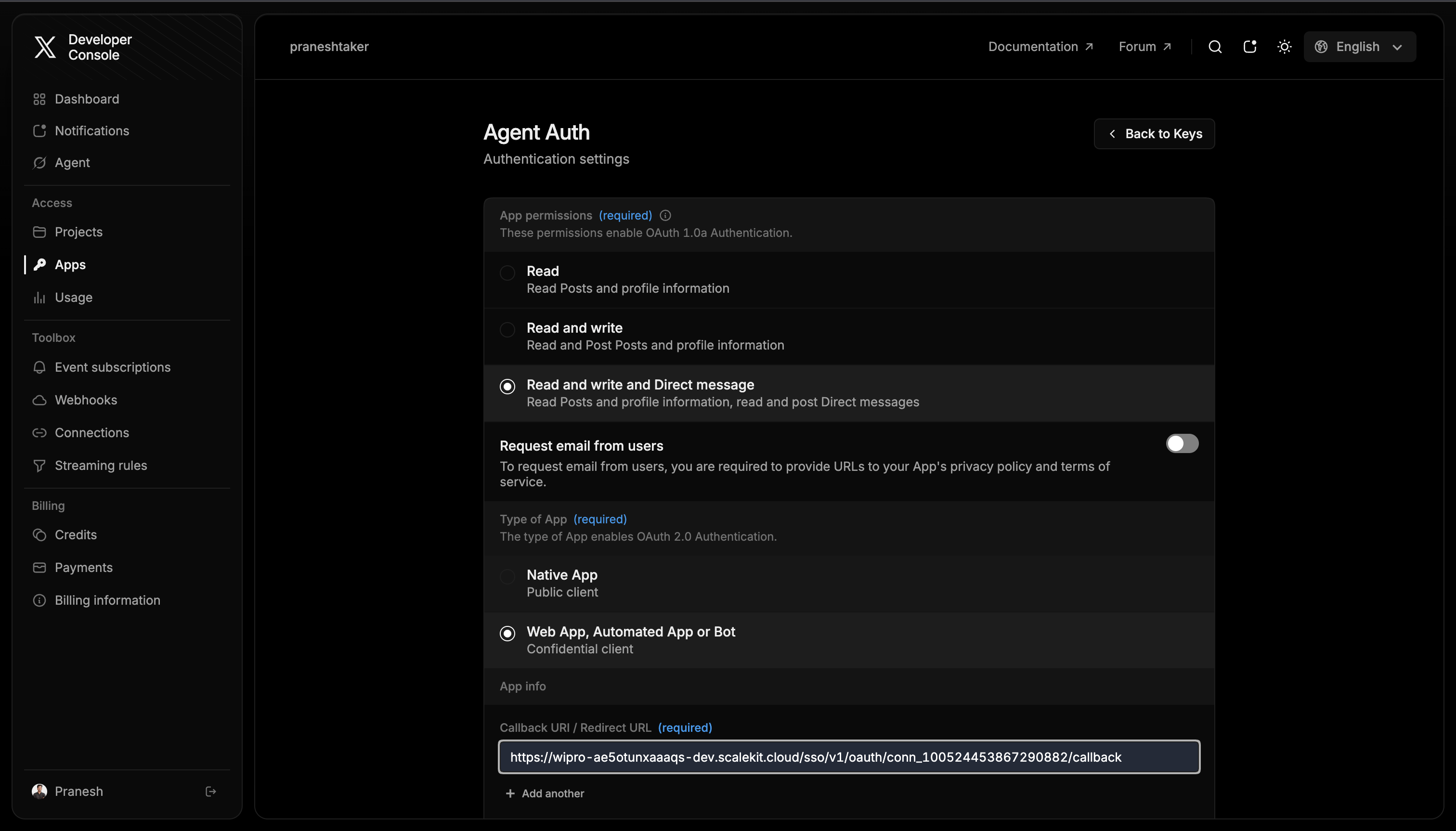1456x831 pixels.
Task: Click the praneshtaker breadcrumb text
Action: (x=329, y=47)
